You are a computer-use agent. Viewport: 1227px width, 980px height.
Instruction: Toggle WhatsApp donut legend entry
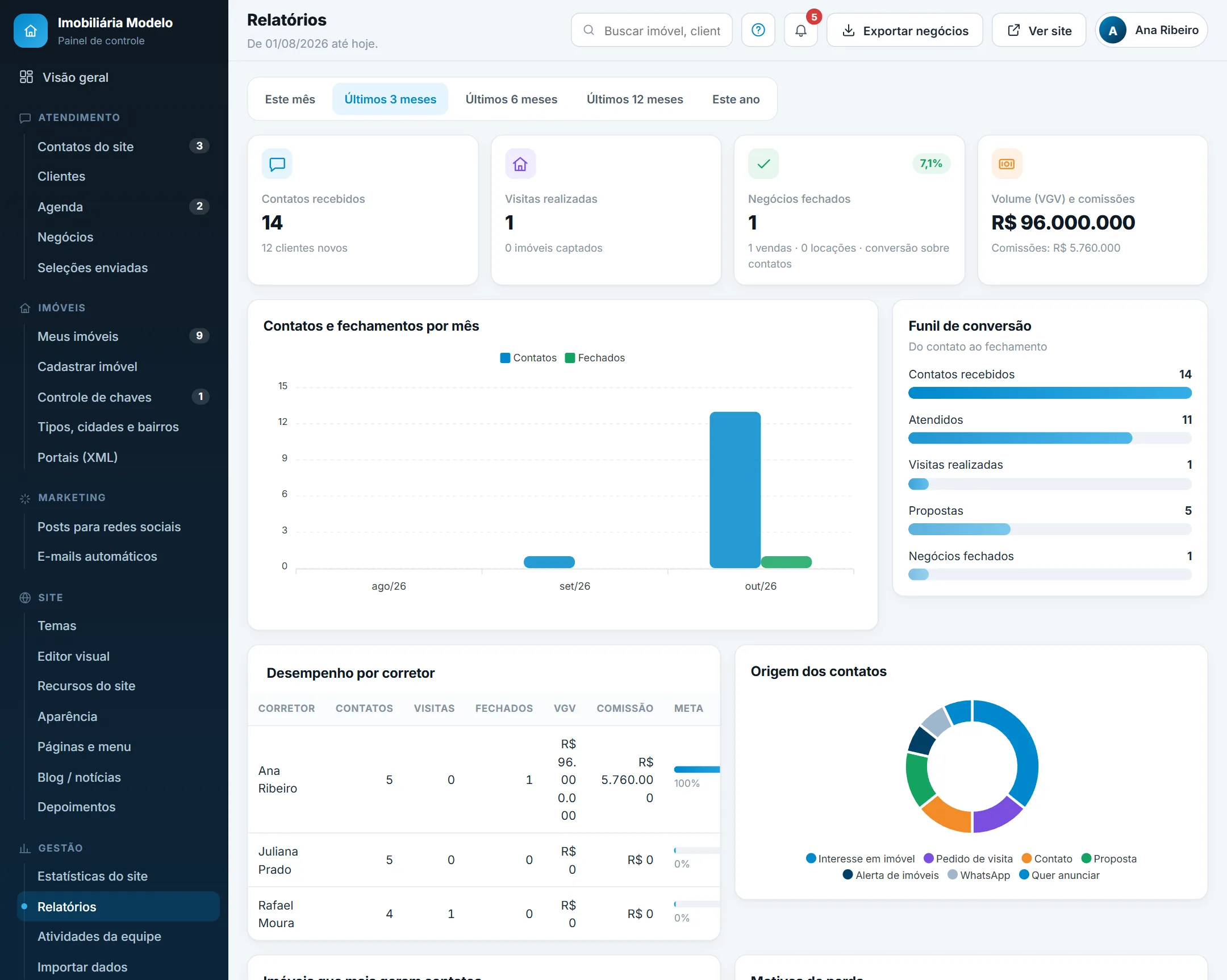[979, 875]
